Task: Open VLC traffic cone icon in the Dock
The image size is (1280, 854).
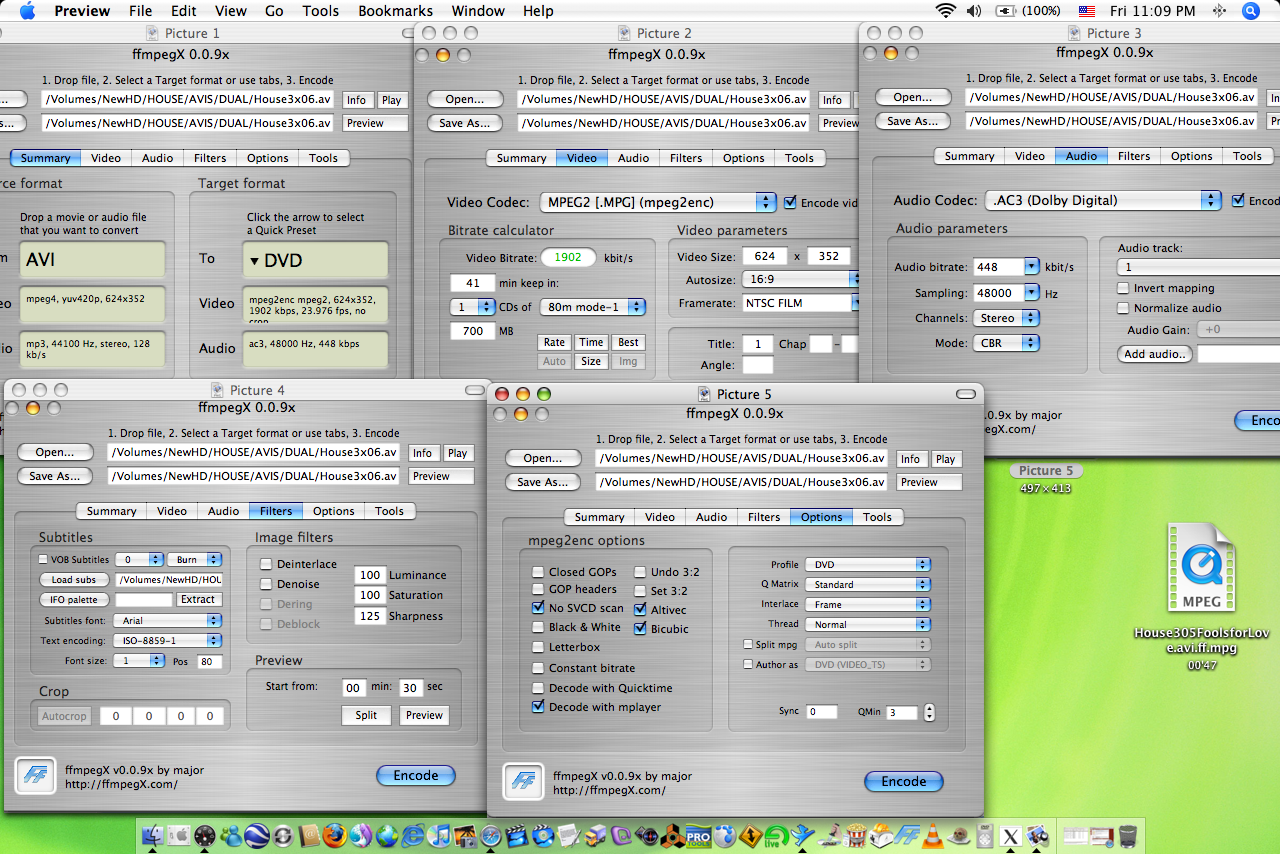Action: (x=933, y=834)
